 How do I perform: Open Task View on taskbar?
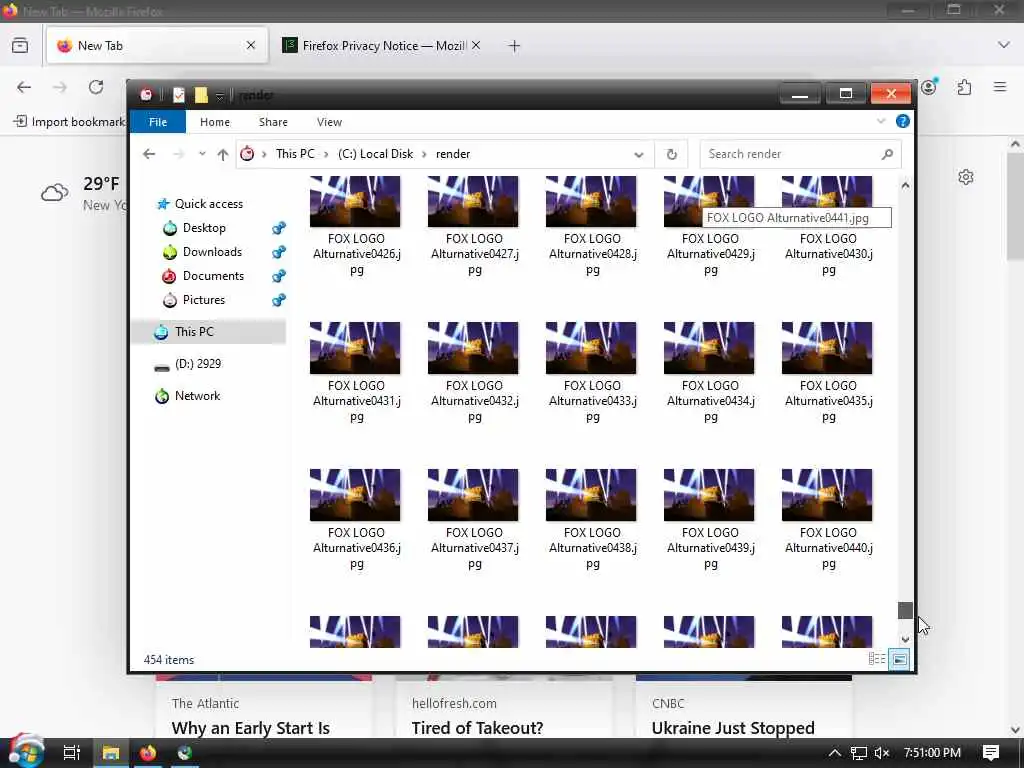(x=72, y=753)
